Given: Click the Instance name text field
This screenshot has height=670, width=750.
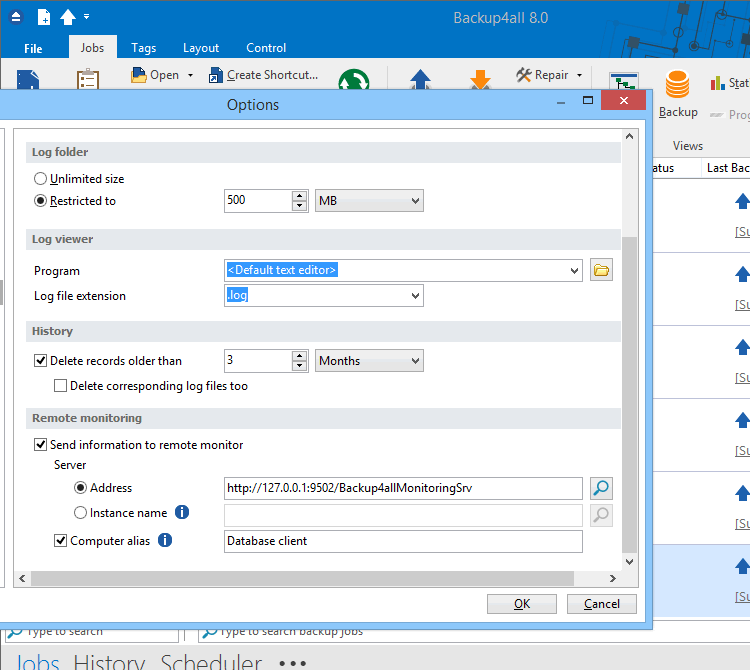Looking at the screenshot, I should 403,515.
